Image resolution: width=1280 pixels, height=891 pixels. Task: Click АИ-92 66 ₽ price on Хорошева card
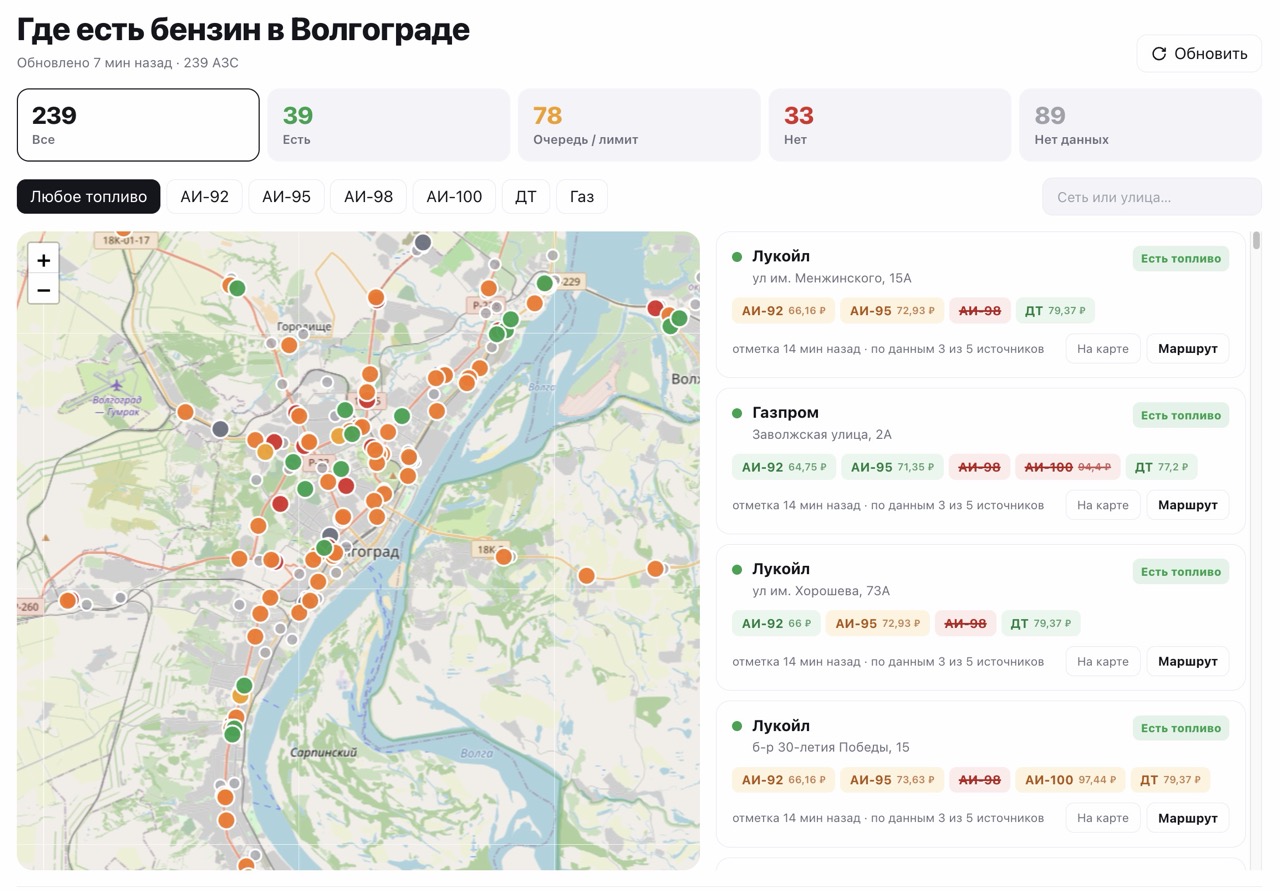[776, 624]
